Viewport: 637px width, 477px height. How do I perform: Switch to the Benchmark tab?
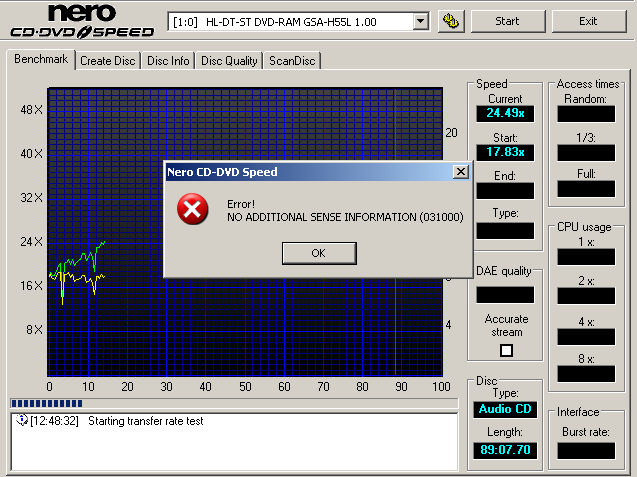point(41,59)
